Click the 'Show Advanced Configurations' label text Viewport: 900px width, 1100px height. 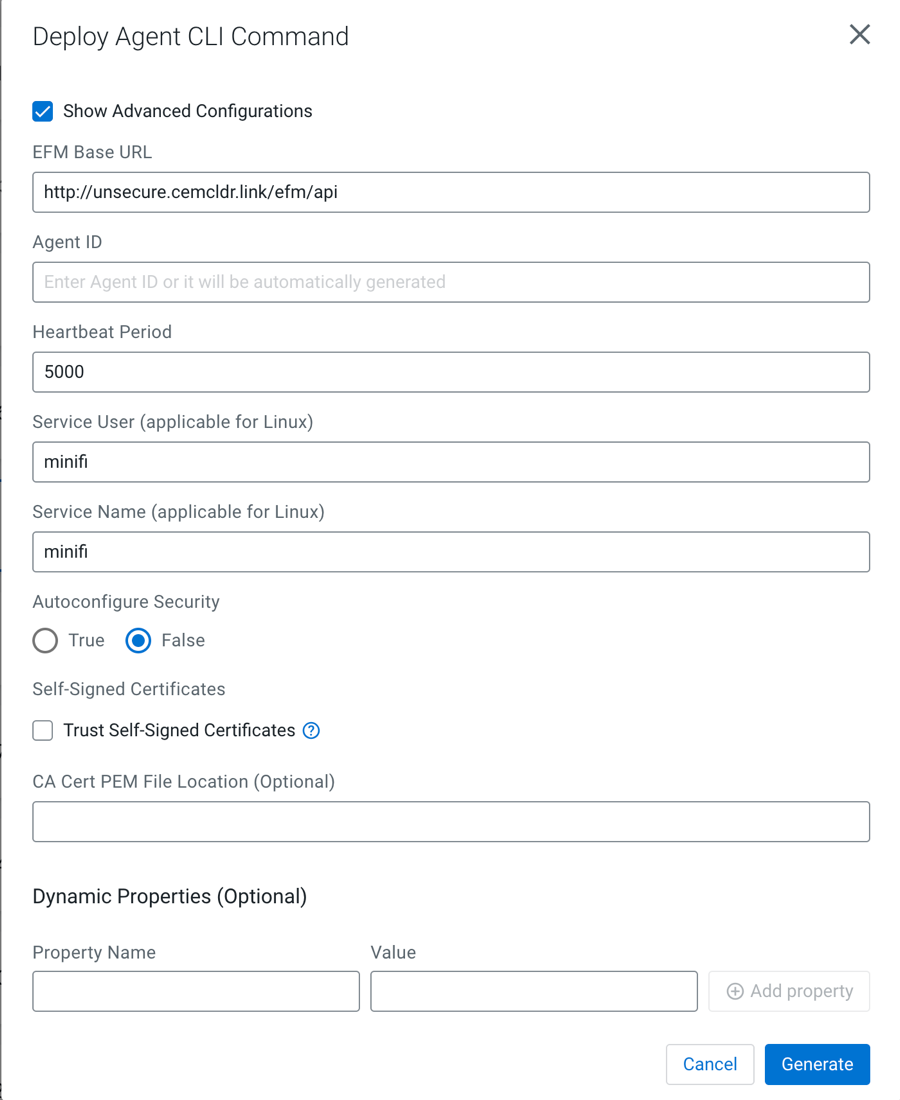pyautogui.click(x=188, y=111)
